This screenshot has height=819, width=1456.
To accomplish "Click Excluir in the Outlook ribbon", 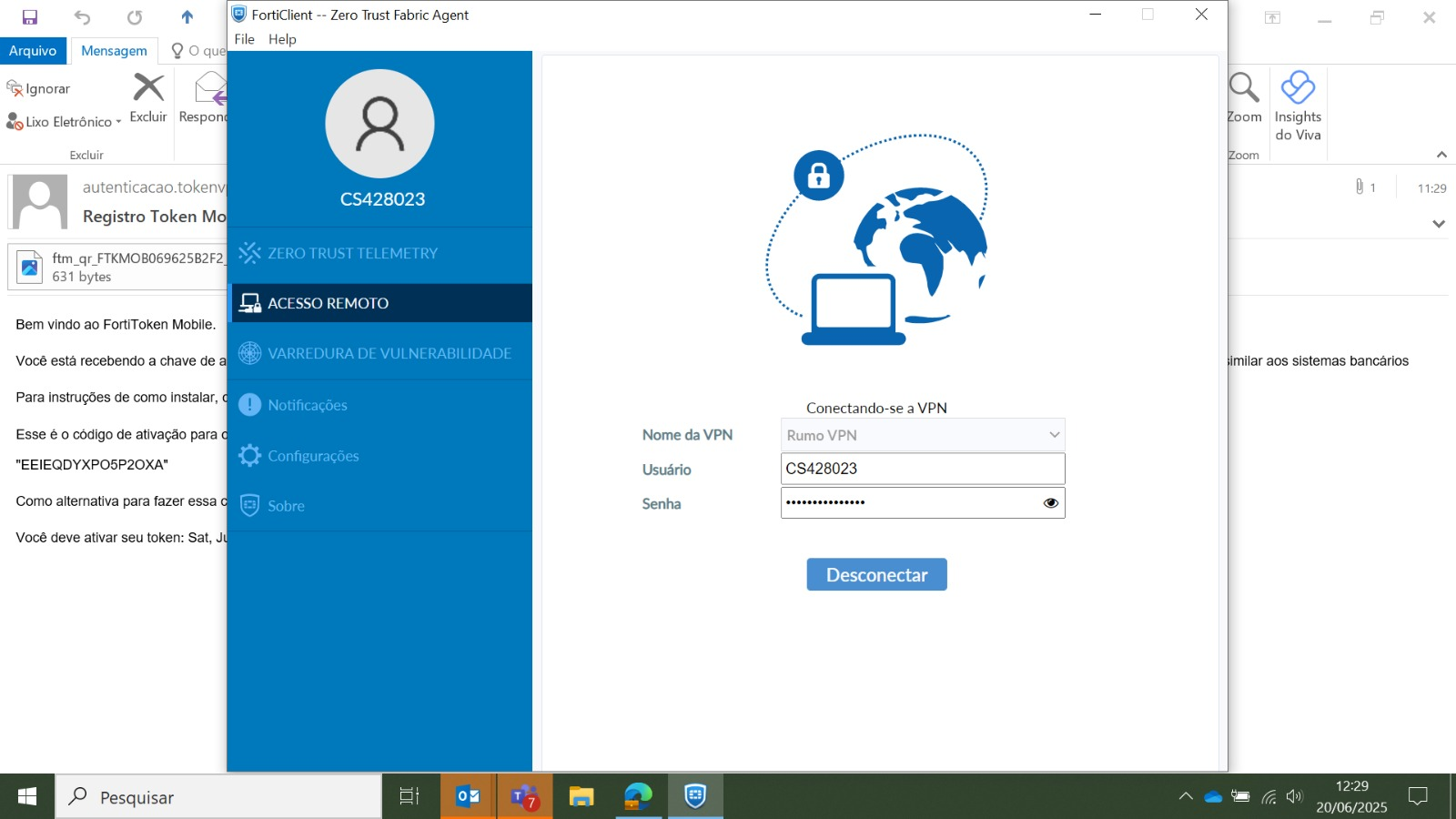I will point(148,98).
